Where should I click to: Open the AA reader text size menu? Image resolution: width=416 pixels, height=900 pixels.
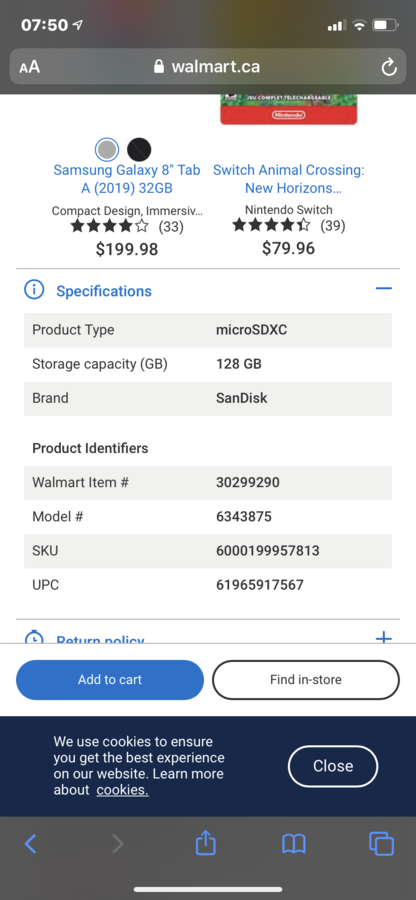pyautogui.click(x=29, y=67)
